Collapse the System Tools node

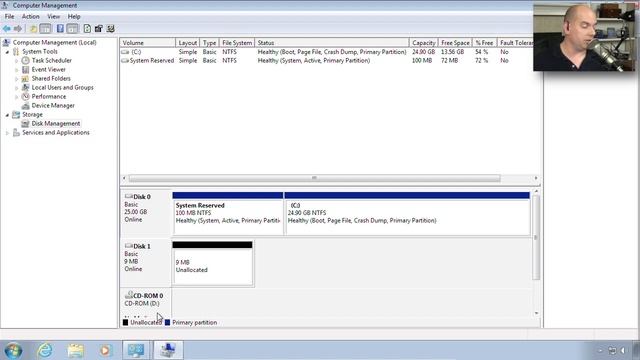click(7, 52)
